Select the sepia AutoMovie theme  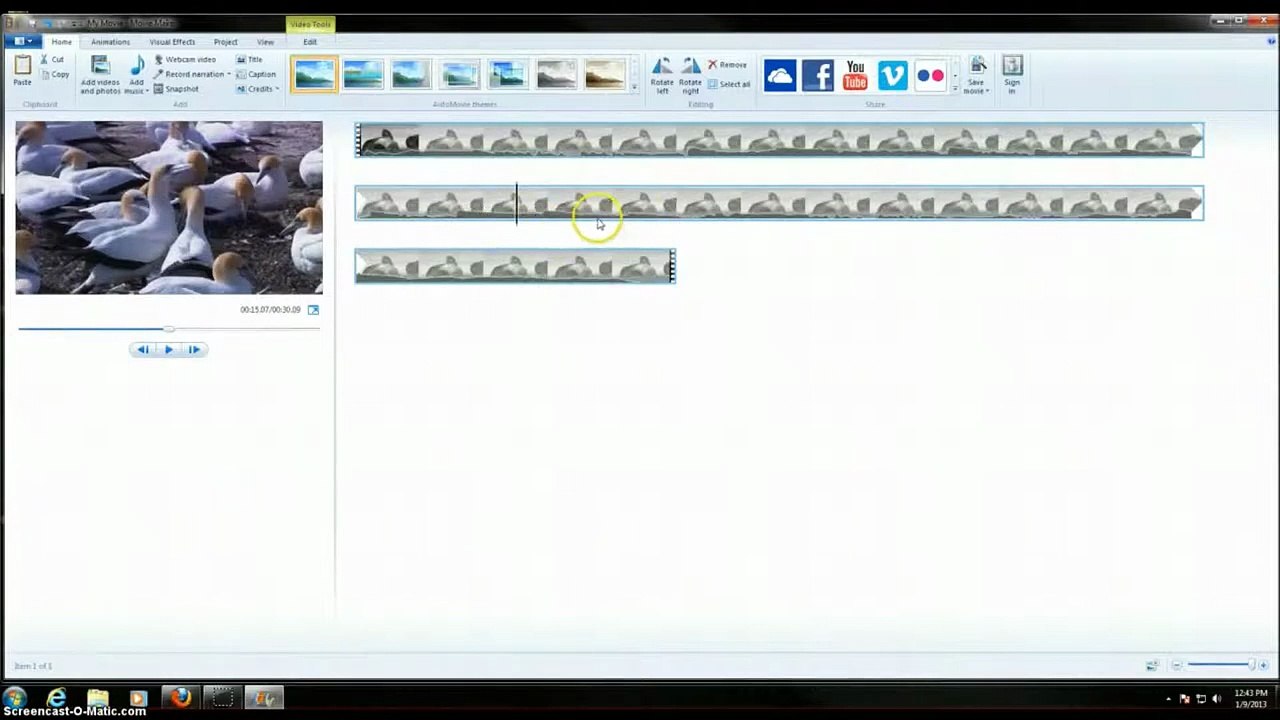pyautogui.click(x=605, y=74)
